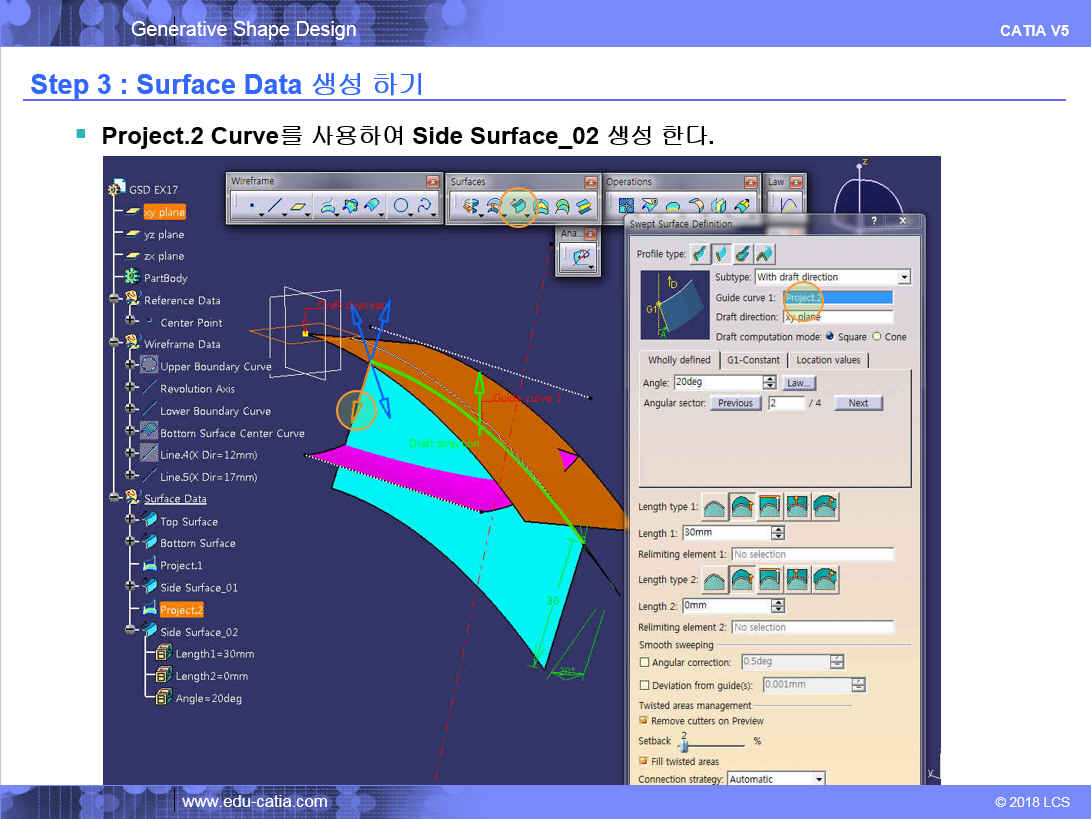Viewport: 1091px width, 819px height.
Task: Click the Setback percentage slider handle
Action: pyautogui.click(x=683, y=745)
